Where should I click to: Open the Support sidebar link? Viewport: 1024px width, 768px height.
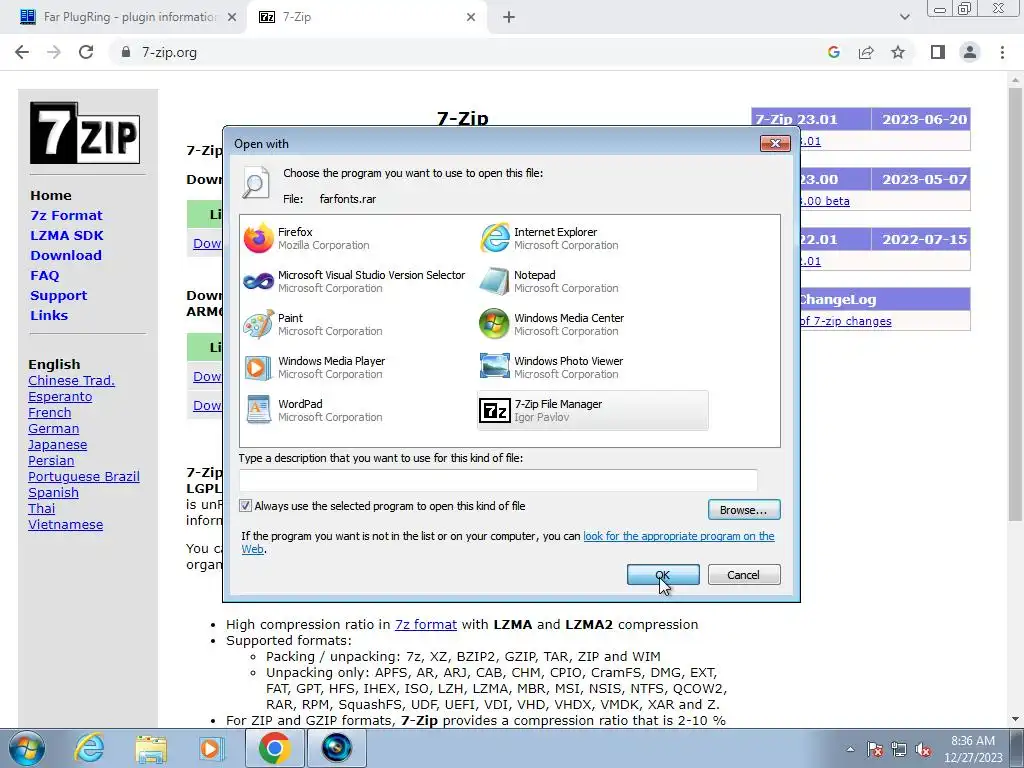[x=59, y=295]
